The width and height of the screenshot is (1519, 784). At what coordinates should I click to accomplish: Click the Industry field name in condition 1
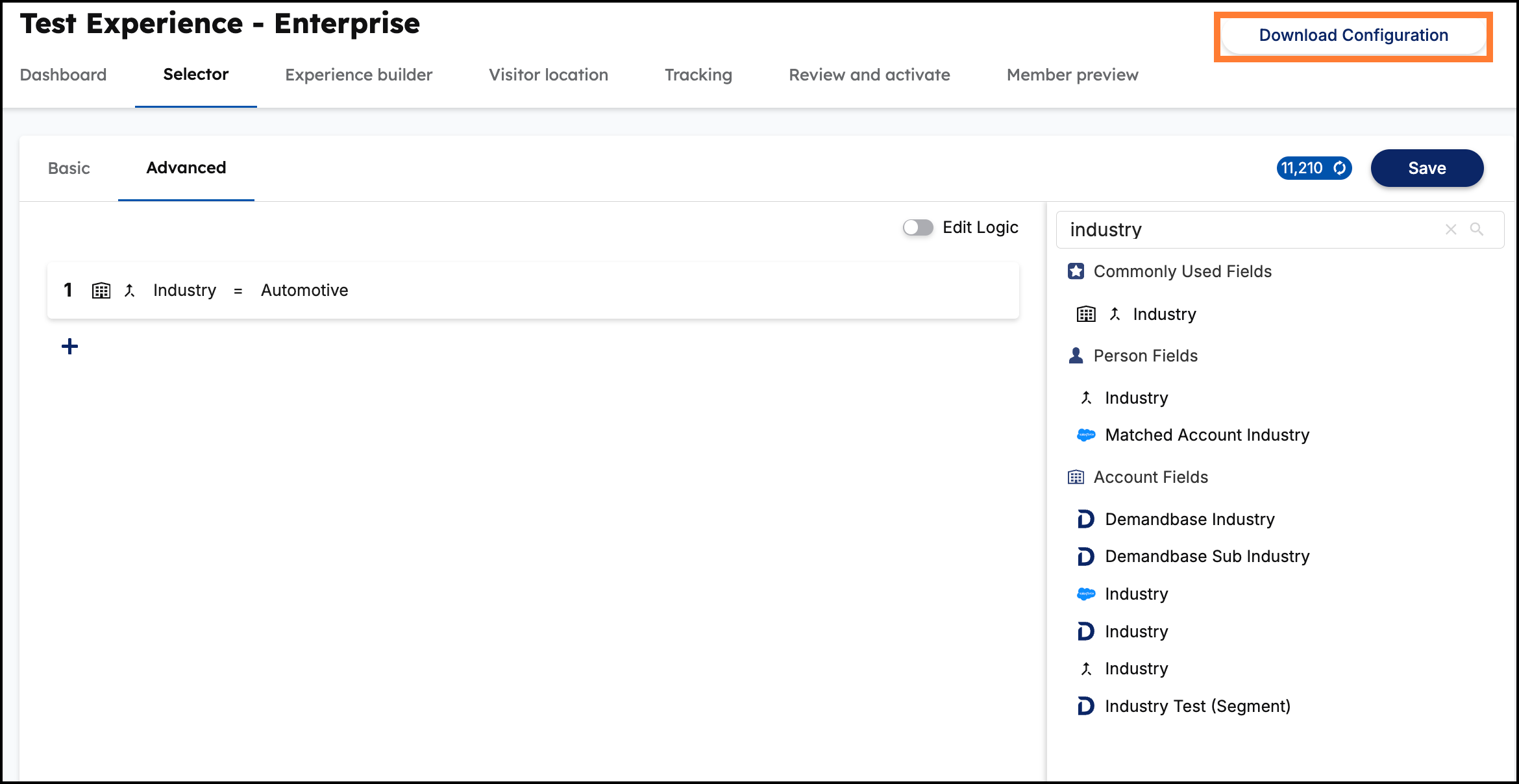tap(185, 290)
